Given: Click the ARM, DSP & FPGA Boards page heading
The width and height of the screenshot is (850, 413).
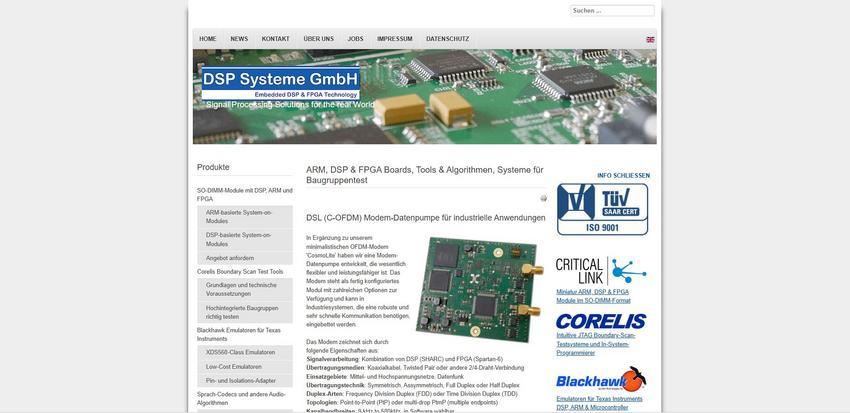Looking at the screenshot, I should click(424, 175).
